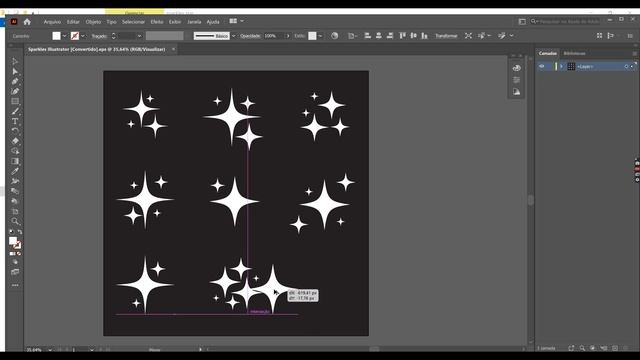Open brush definition Básico dropdown
640x360 pixels.
tap(233, 36)
